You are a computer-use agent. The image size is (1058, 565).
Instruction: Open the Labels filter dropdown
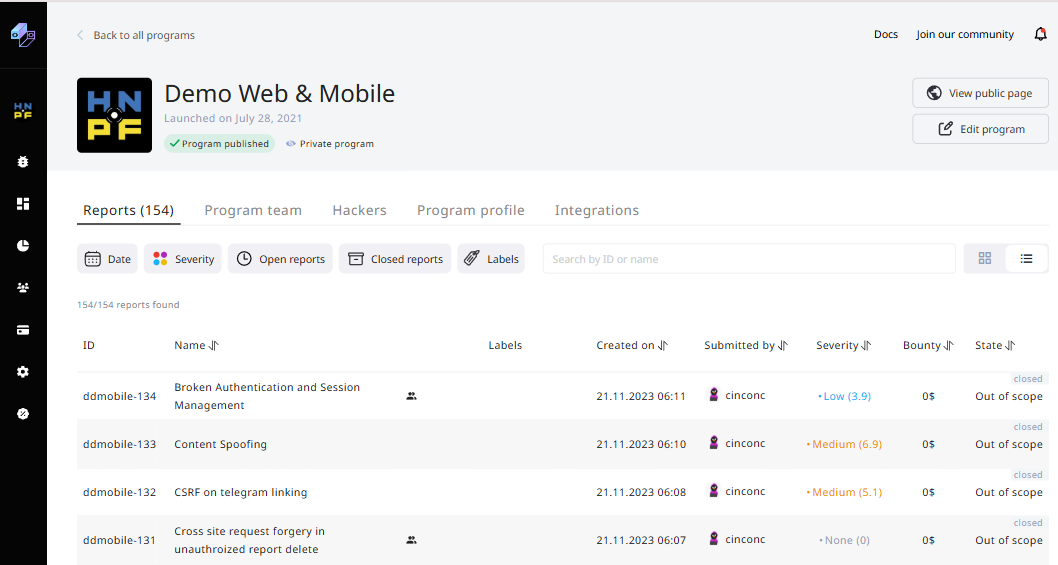[x=491, y=259]
